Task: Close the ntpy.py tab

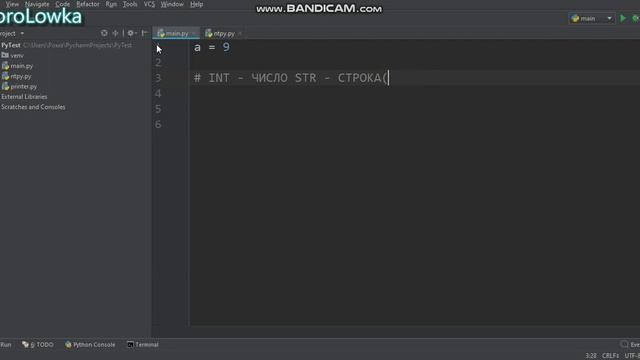Action: [240, 33]
